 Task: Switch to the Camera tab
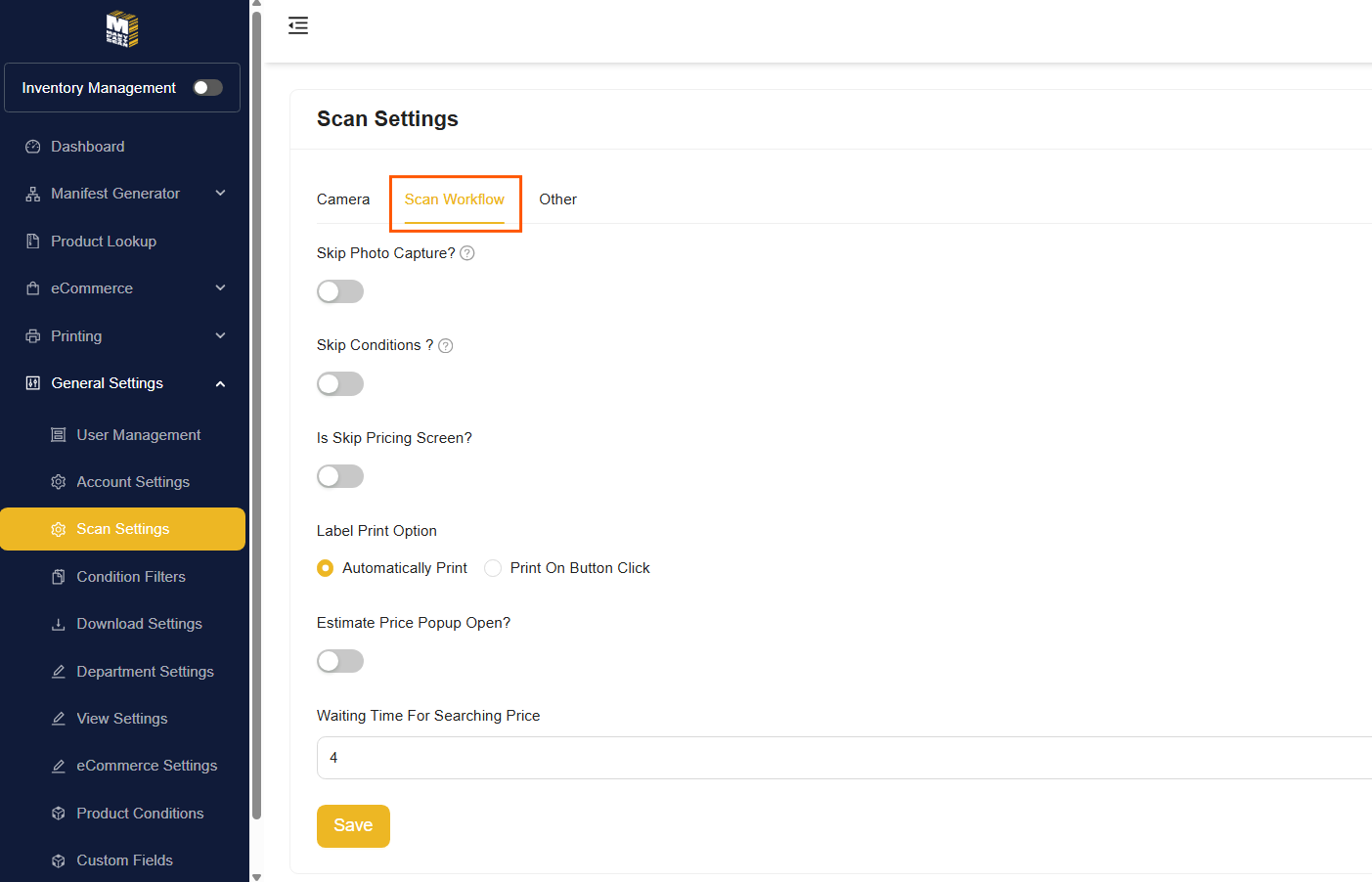point(343,199)
